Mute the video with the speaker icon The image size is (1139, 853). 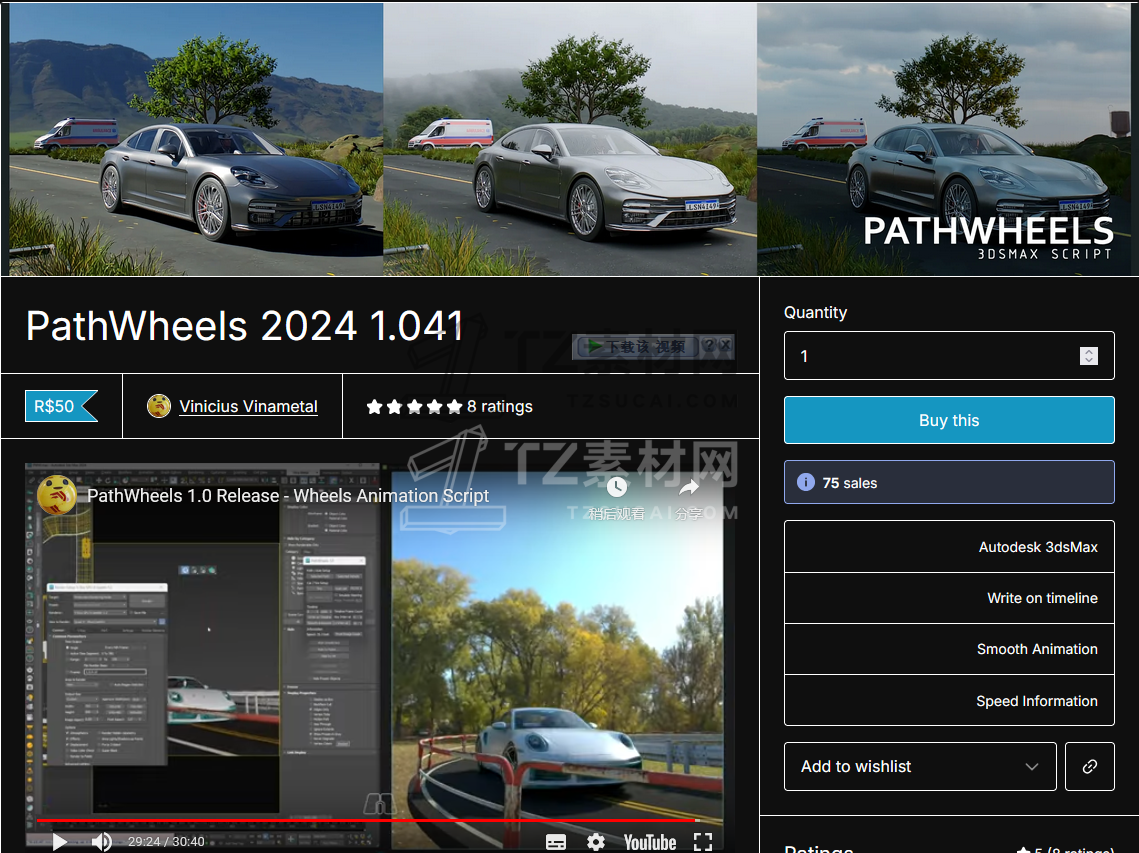click(101, 841)
